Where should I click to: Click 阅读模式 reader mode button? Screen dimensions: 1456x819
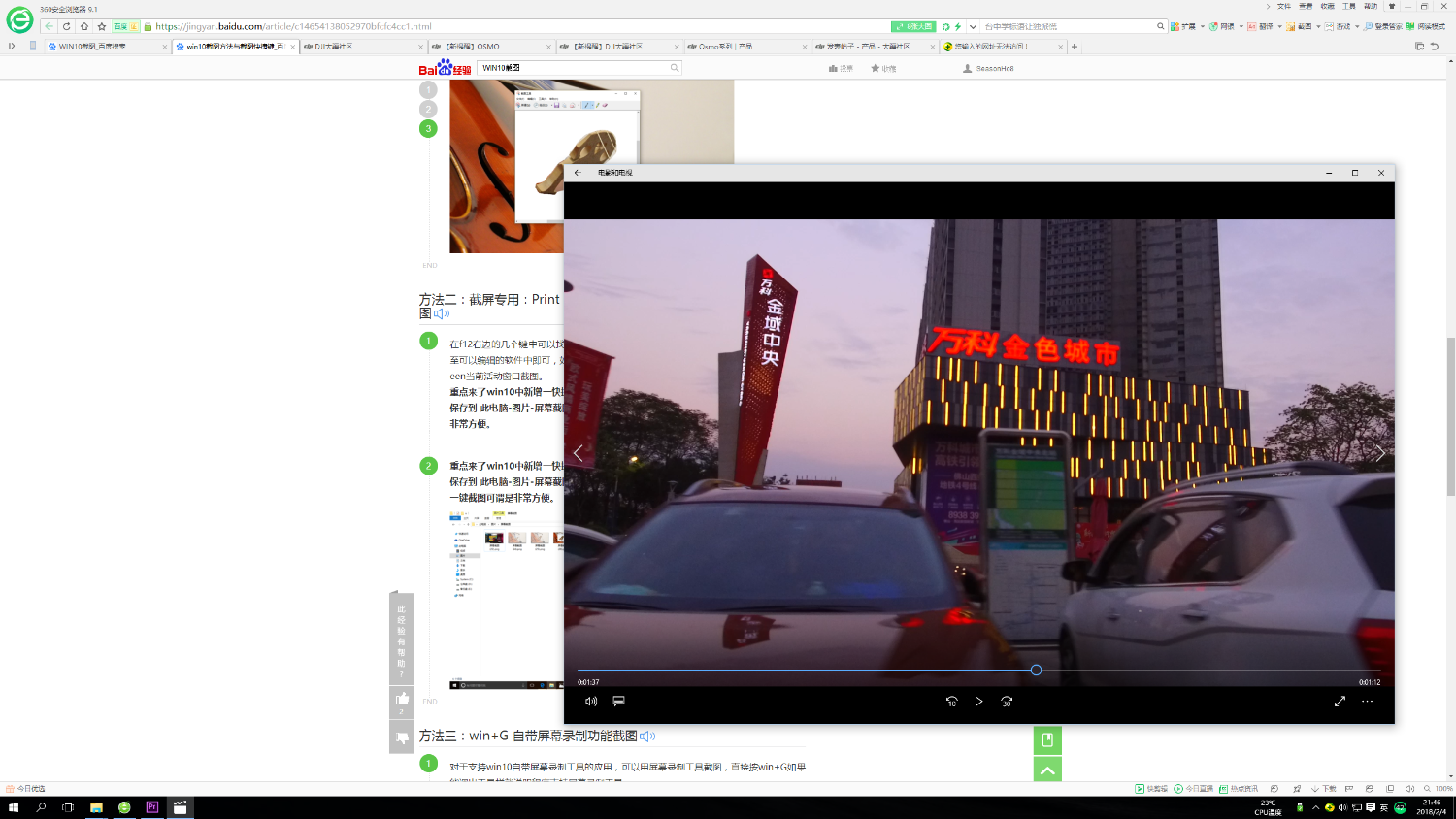click(1426, 26)
